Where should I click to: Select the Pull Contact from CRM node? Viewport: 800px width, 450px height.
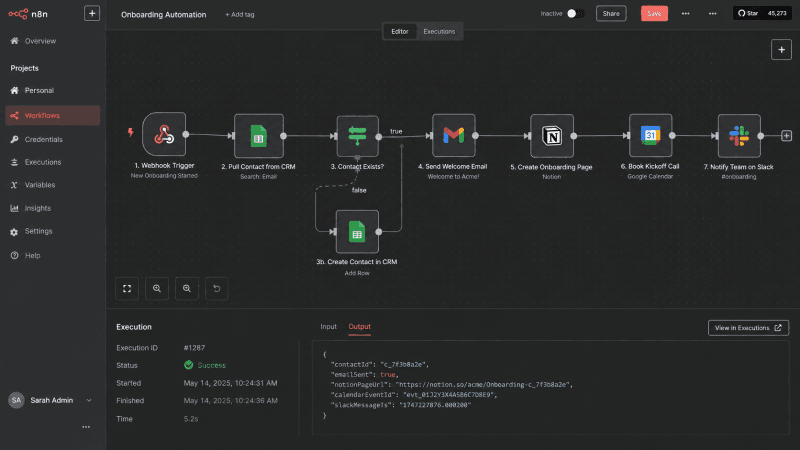[x=259, y=136]
